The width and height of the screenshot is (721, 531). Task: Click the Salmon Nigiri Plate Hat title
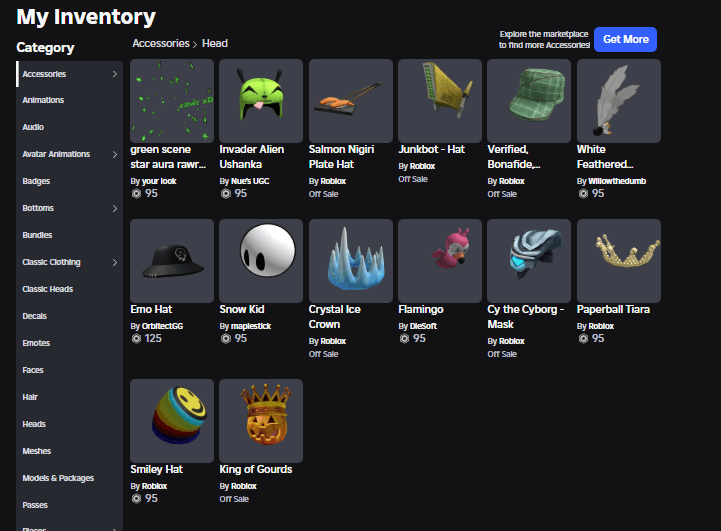coord(341,157)
